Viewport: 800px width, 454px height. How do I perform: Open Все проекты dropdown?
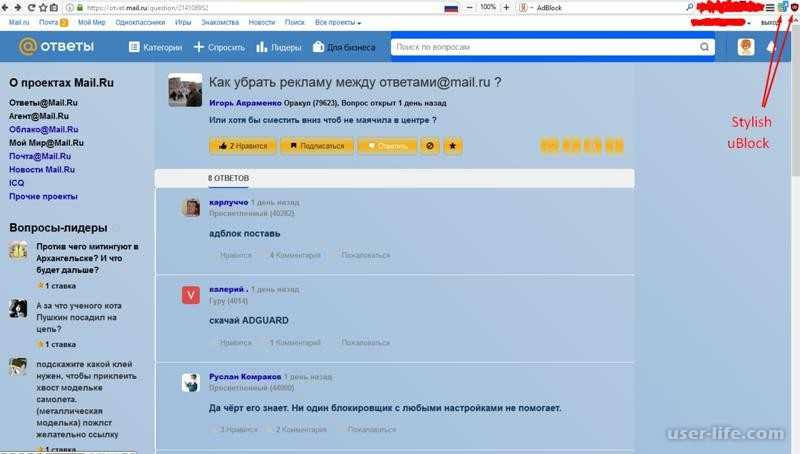pos(338,22)
